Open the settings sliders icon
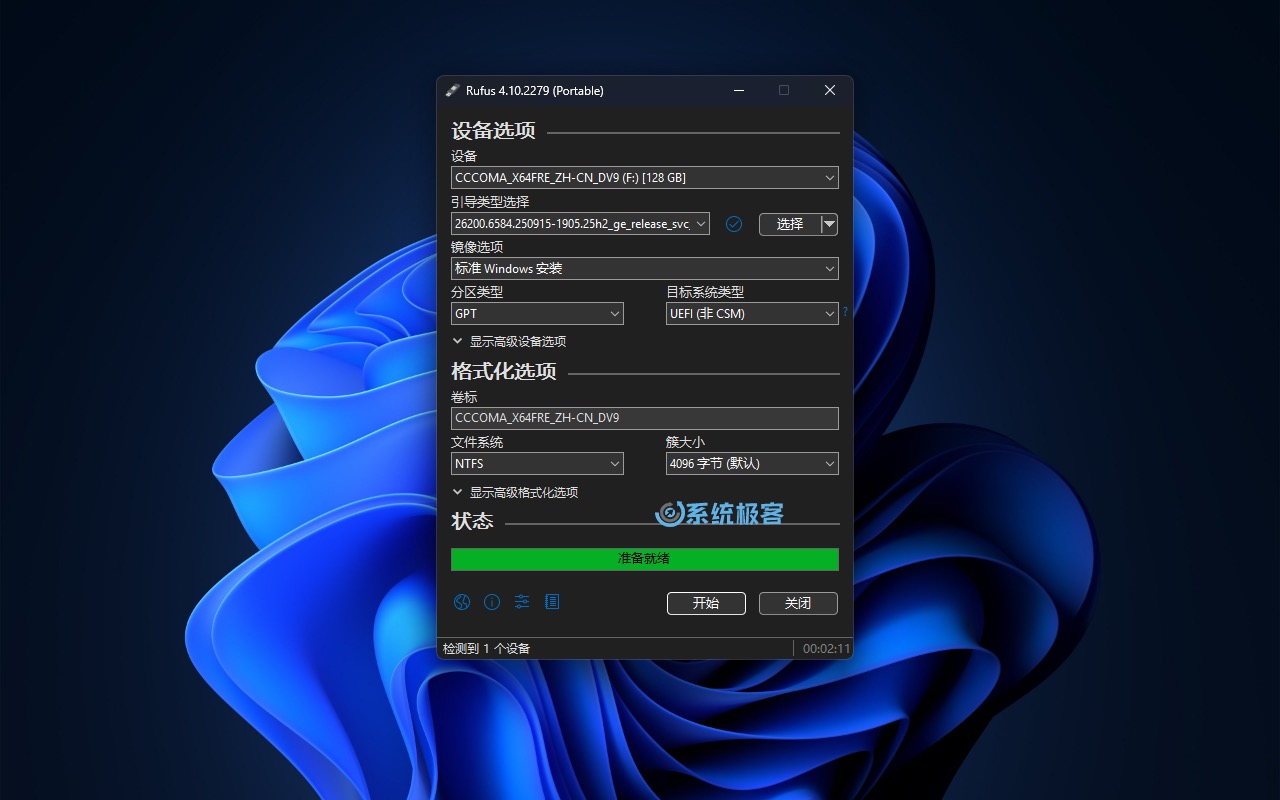1280x800 pixels. pos(522,602)
